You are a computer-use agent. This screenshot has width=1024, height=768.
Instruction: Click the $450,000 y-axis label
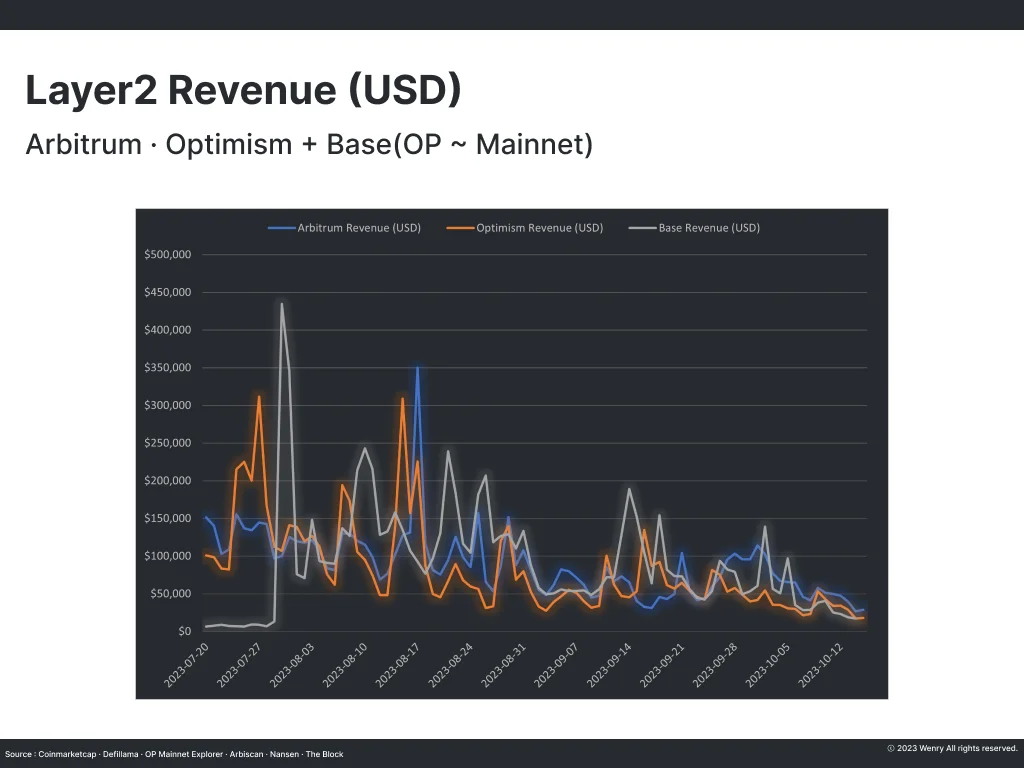(168, 292)
